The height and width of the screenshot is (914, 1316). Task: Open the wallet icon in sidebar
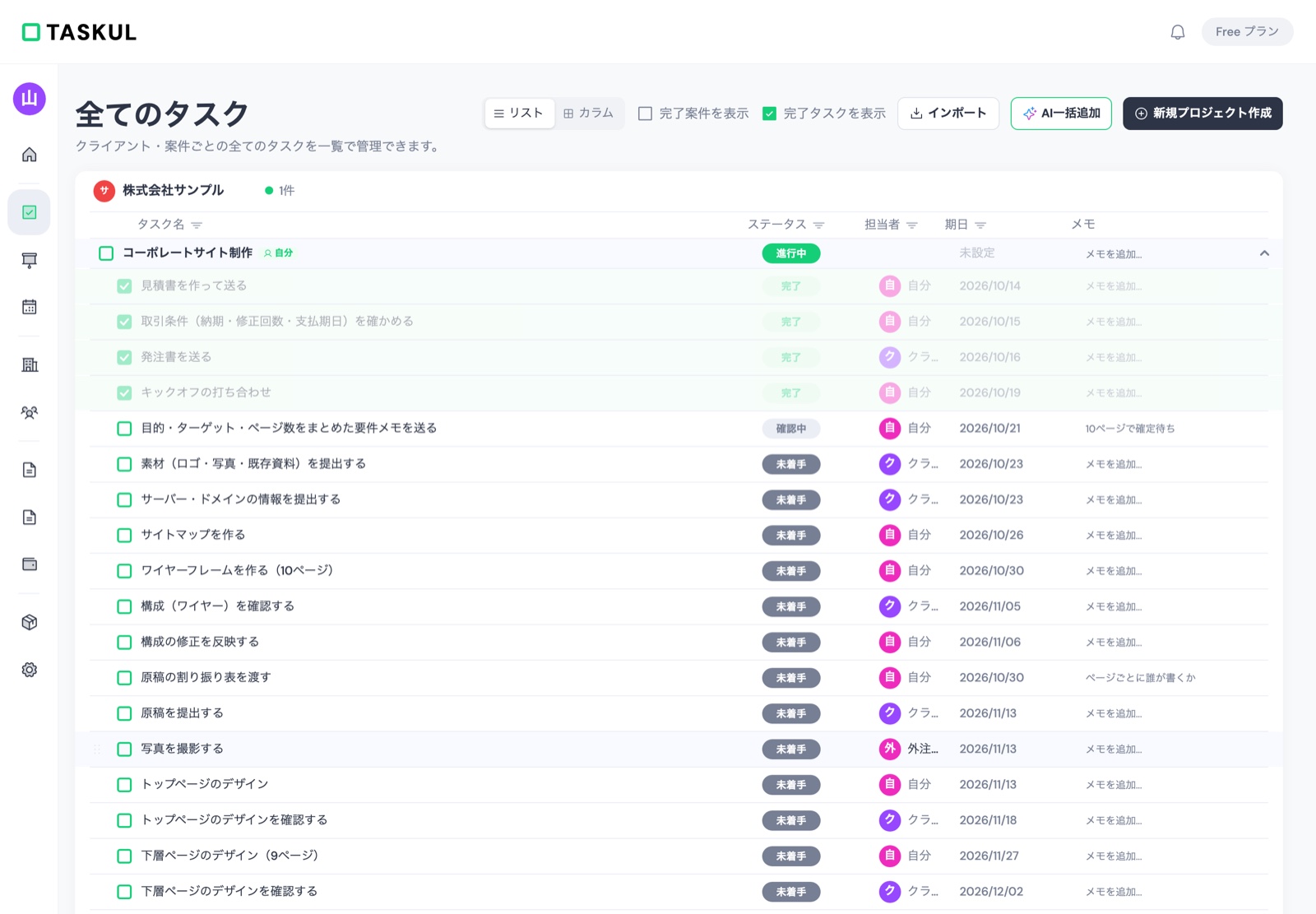click(30, 564)
